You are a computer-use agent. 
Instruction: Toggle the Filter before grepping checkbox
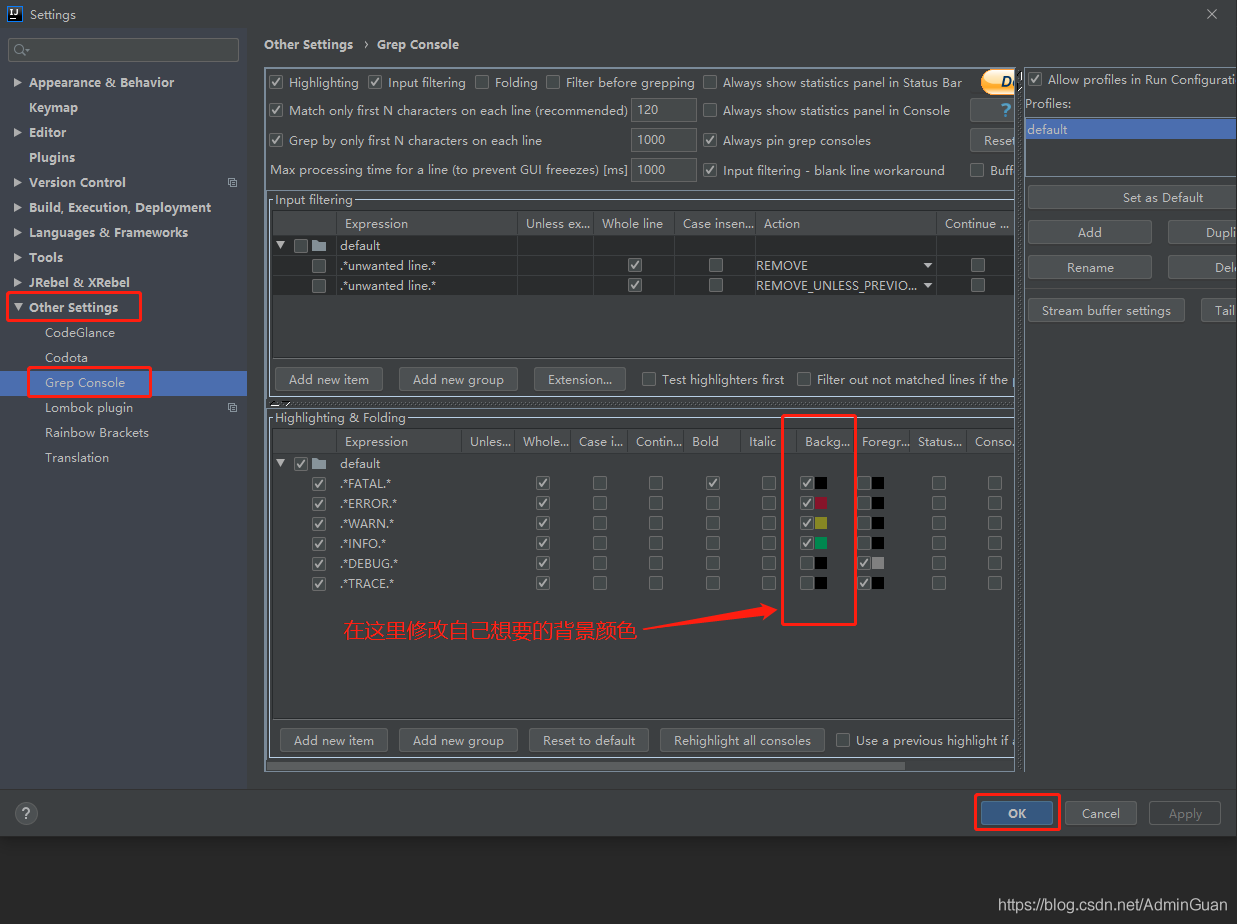pyautogui.click(x=553, y=82)
